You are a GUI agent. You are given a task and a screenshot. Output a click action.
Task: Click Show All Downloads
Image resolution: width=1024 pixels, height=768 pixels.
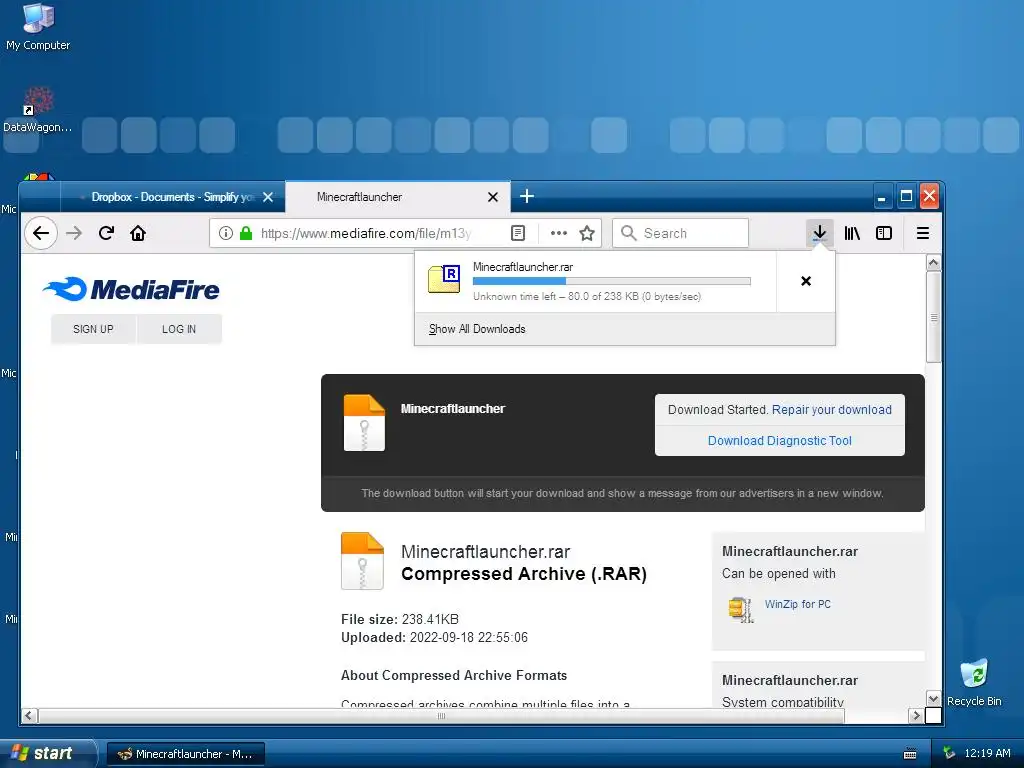click(477, 329)
